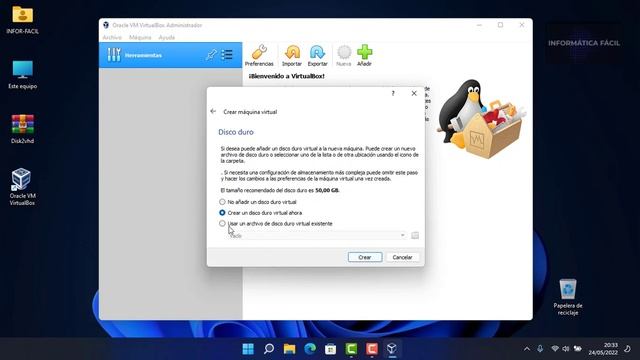640x360 pixels.
Task: Select the Este equipo desktop icon
Action: pos(22,75)
